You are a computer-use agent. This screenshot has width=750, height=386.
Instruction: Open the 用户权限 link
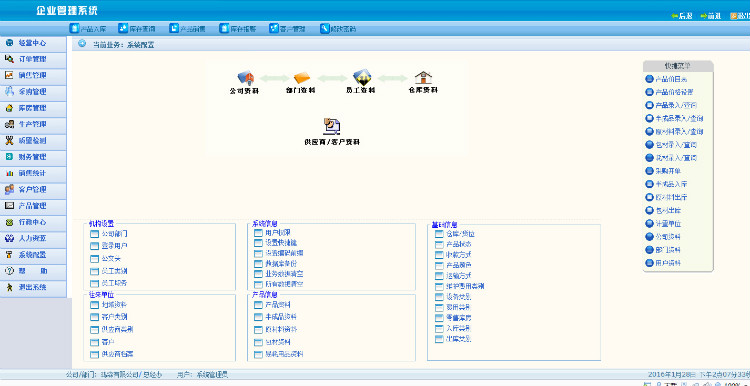[278, 232]
